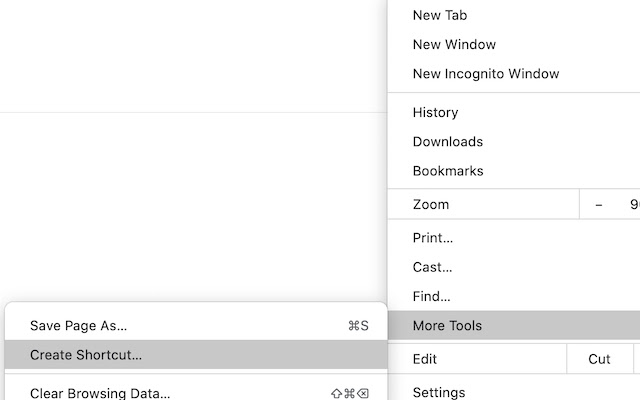Screen dimensions: 640x400
Task: Expand the Bookmarks submenu
Action: coord(448,171)
